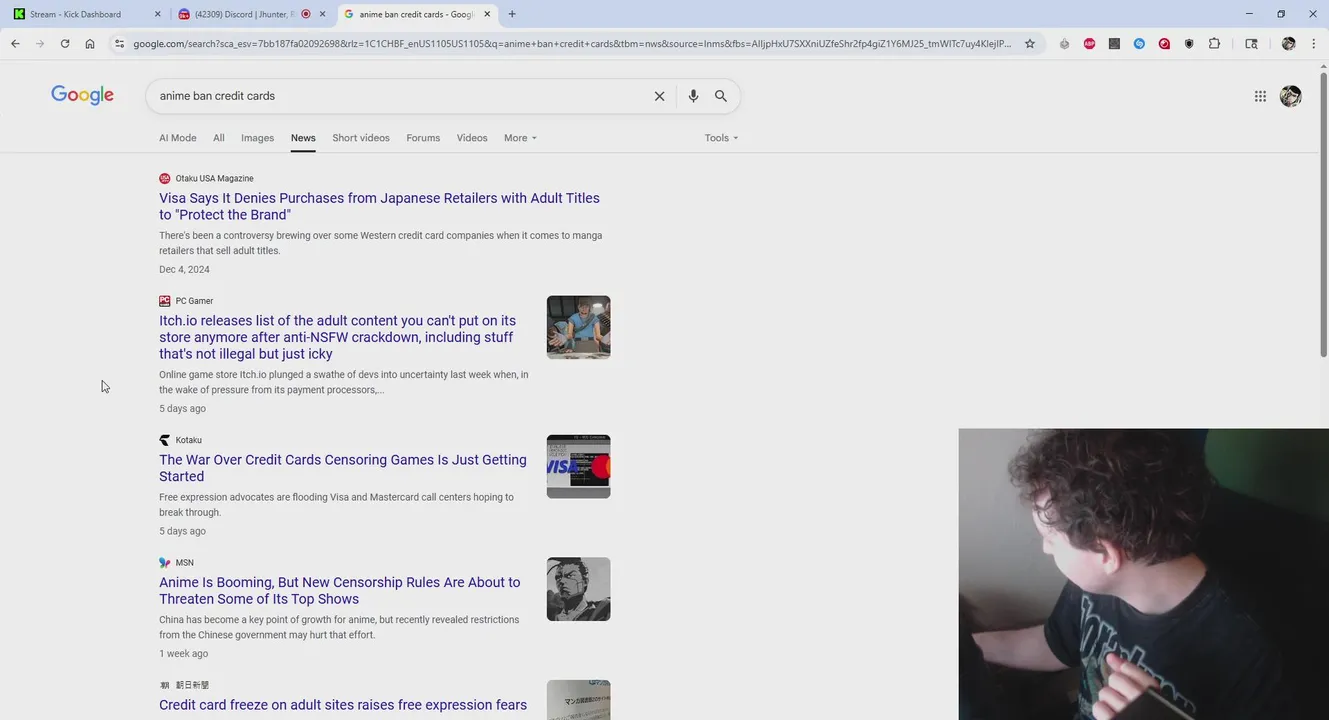Go back with the browser back arrow
The width and height of the screenshot is (1329, 720).
tap(15, 44)
